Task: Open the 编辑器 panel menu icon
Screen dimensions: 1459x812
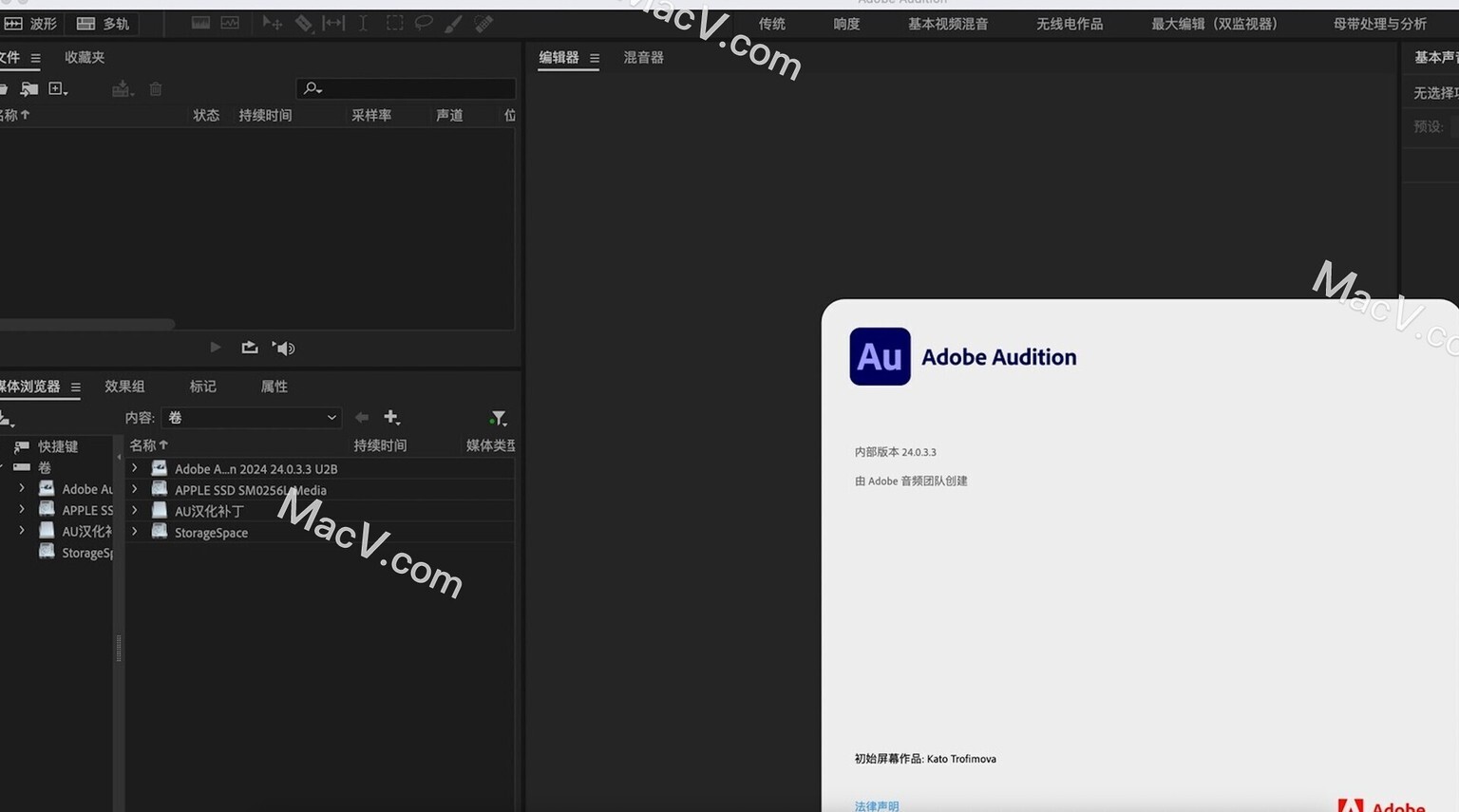Action: click(x=595, y=58)
